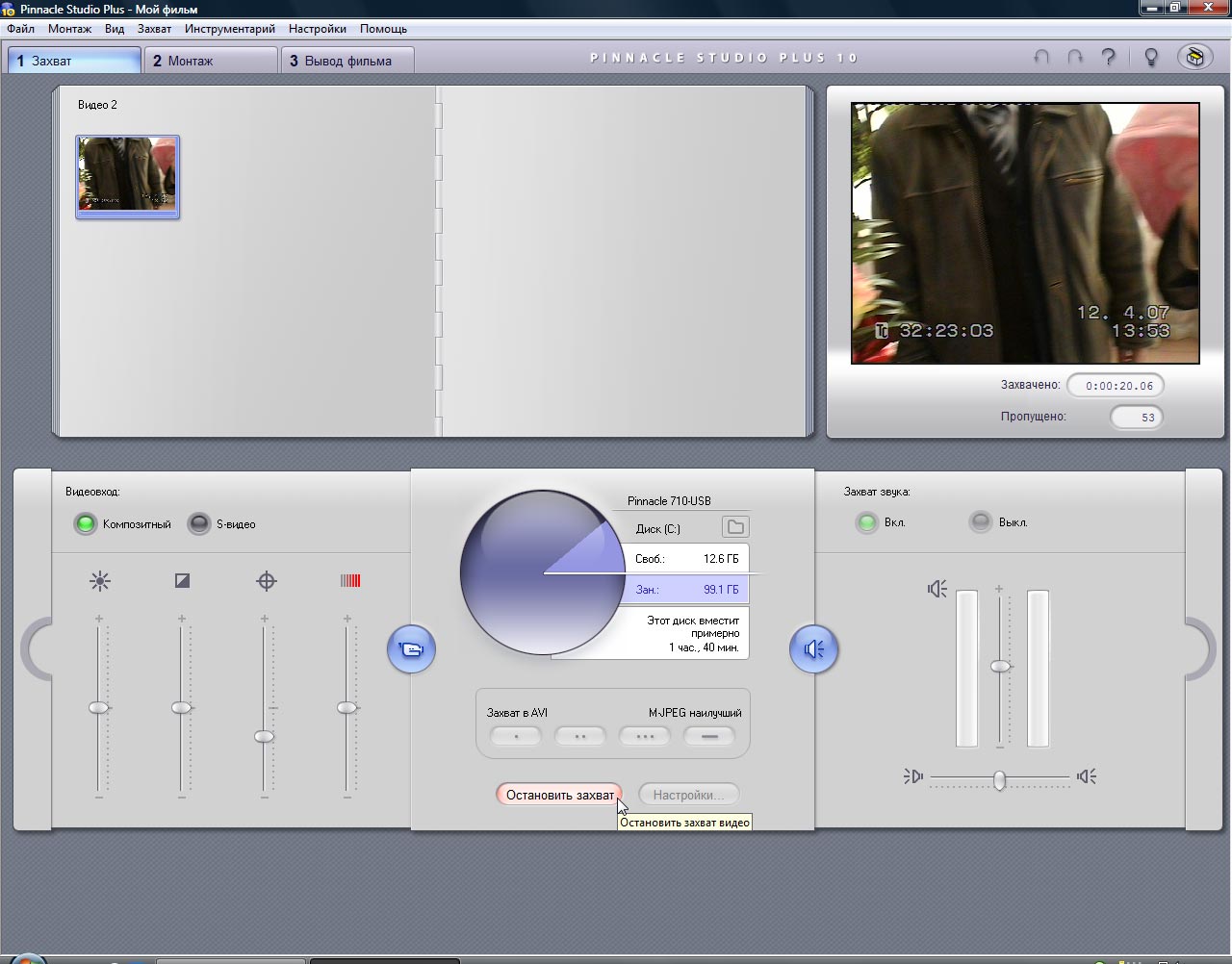Select captured video thumbnail in album
1232x964 pixels.
(x=128, y=176)
